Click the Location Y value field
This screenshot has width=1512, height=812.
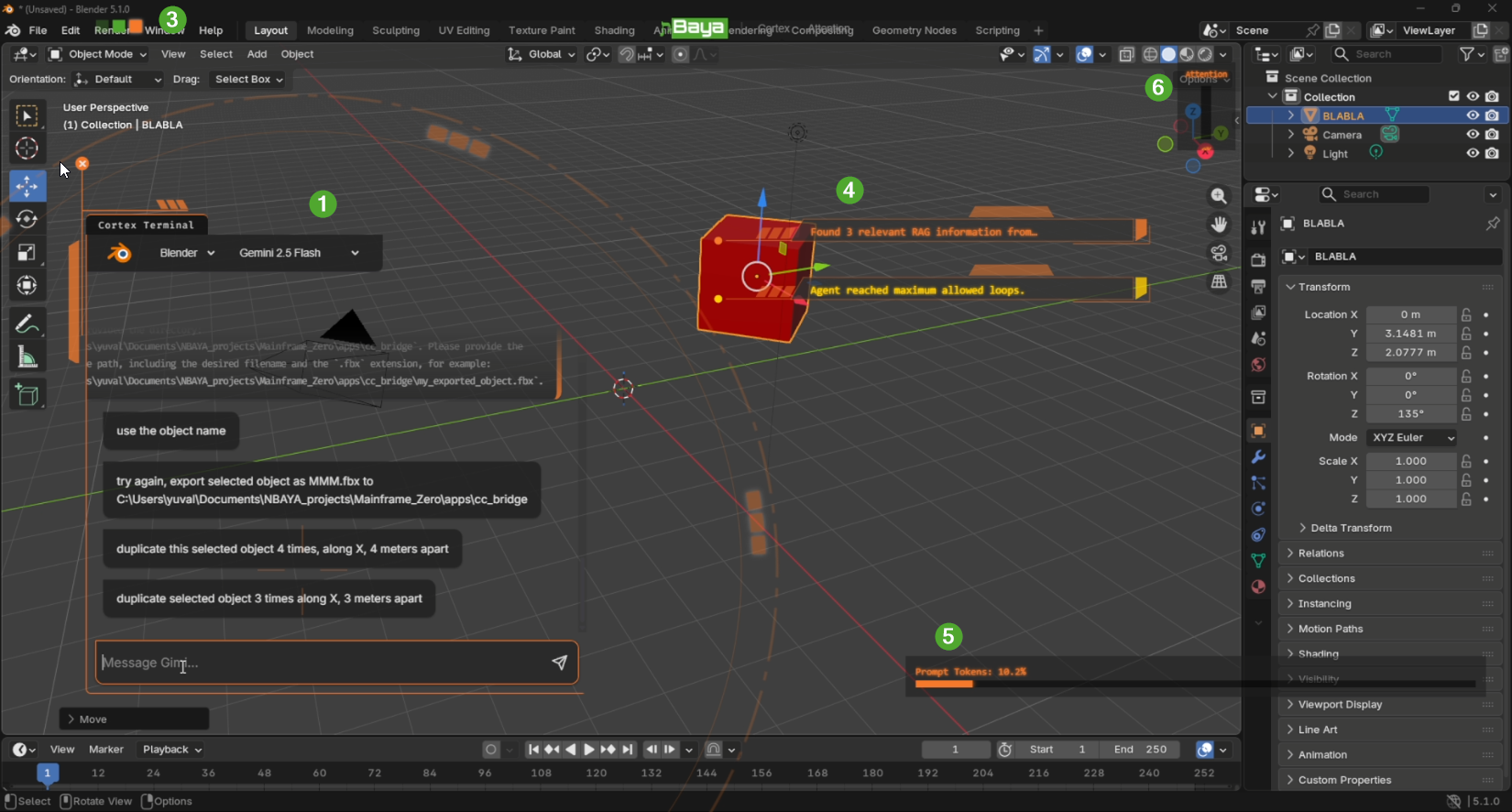1411,334
